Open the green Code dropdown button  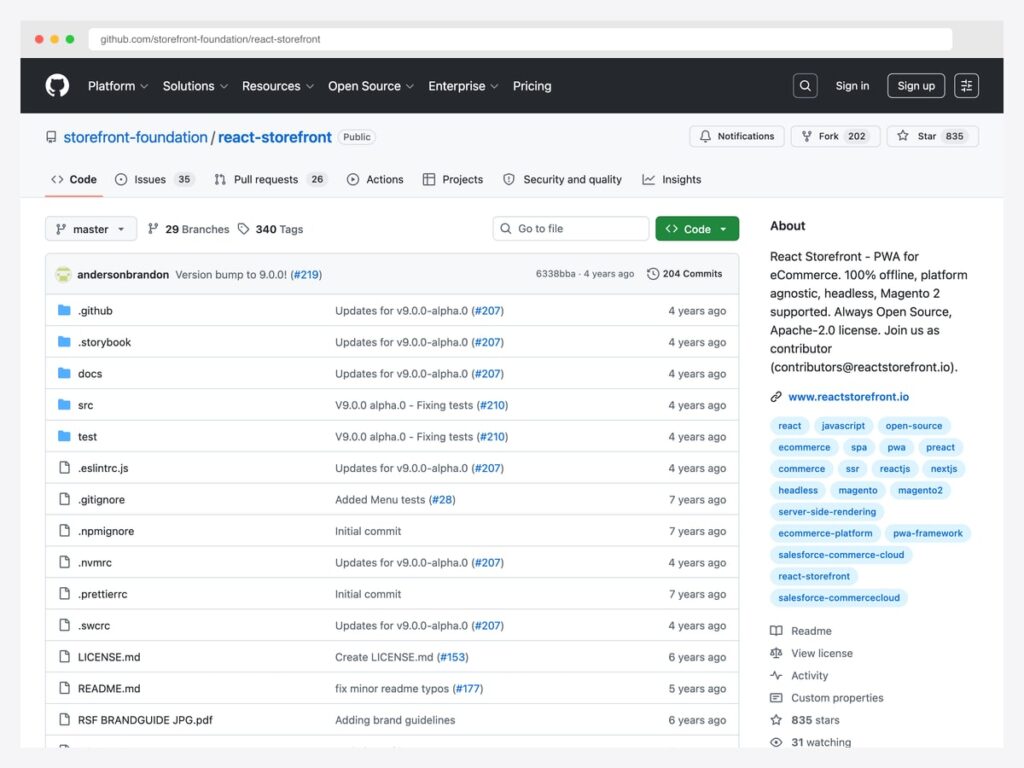pyautogui.click(x=697, y=229)
